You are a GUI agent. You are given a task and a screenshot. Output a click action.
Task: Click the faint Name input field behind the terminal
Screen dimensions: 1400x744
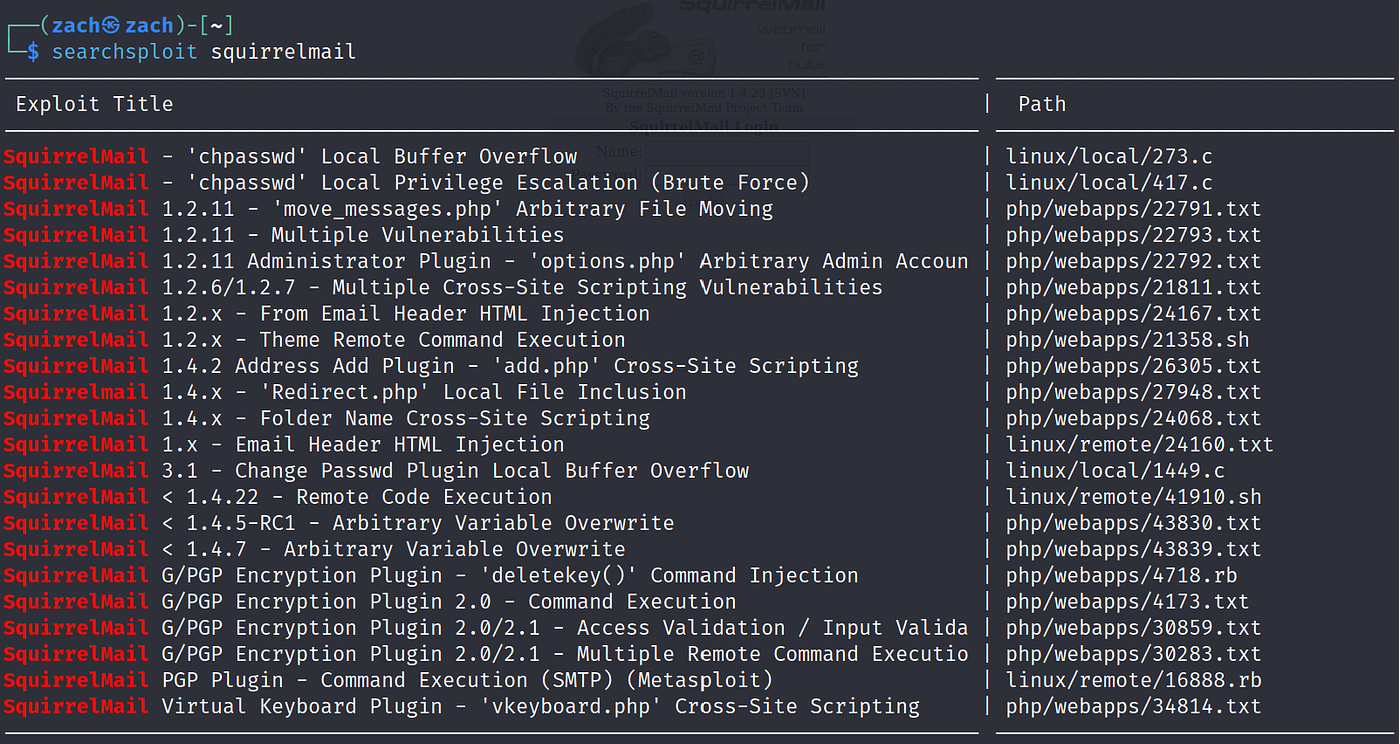tap(727, 152)
